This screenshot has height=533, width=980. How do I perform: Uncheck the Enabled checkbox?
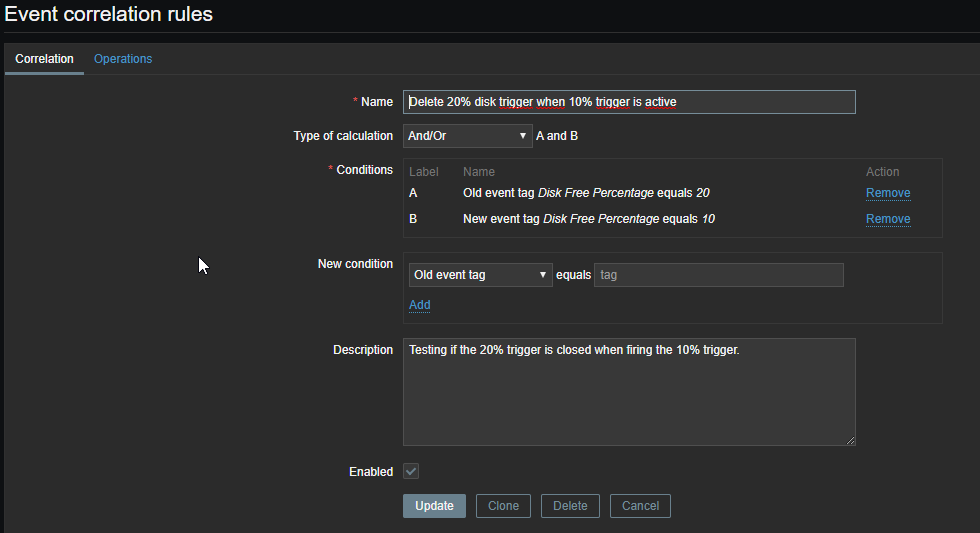[x=411, y=472]
